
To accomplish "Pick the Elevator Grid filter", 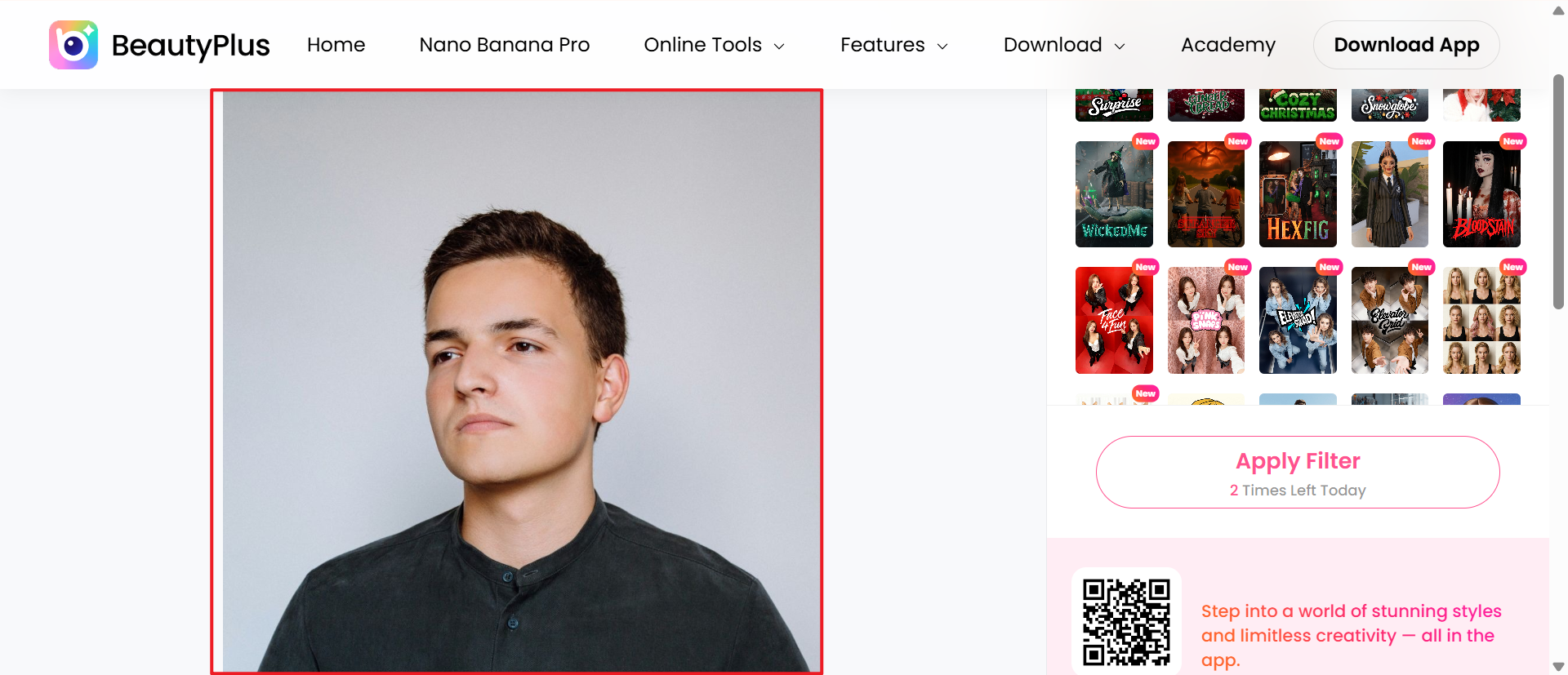I will (1389, 320).
